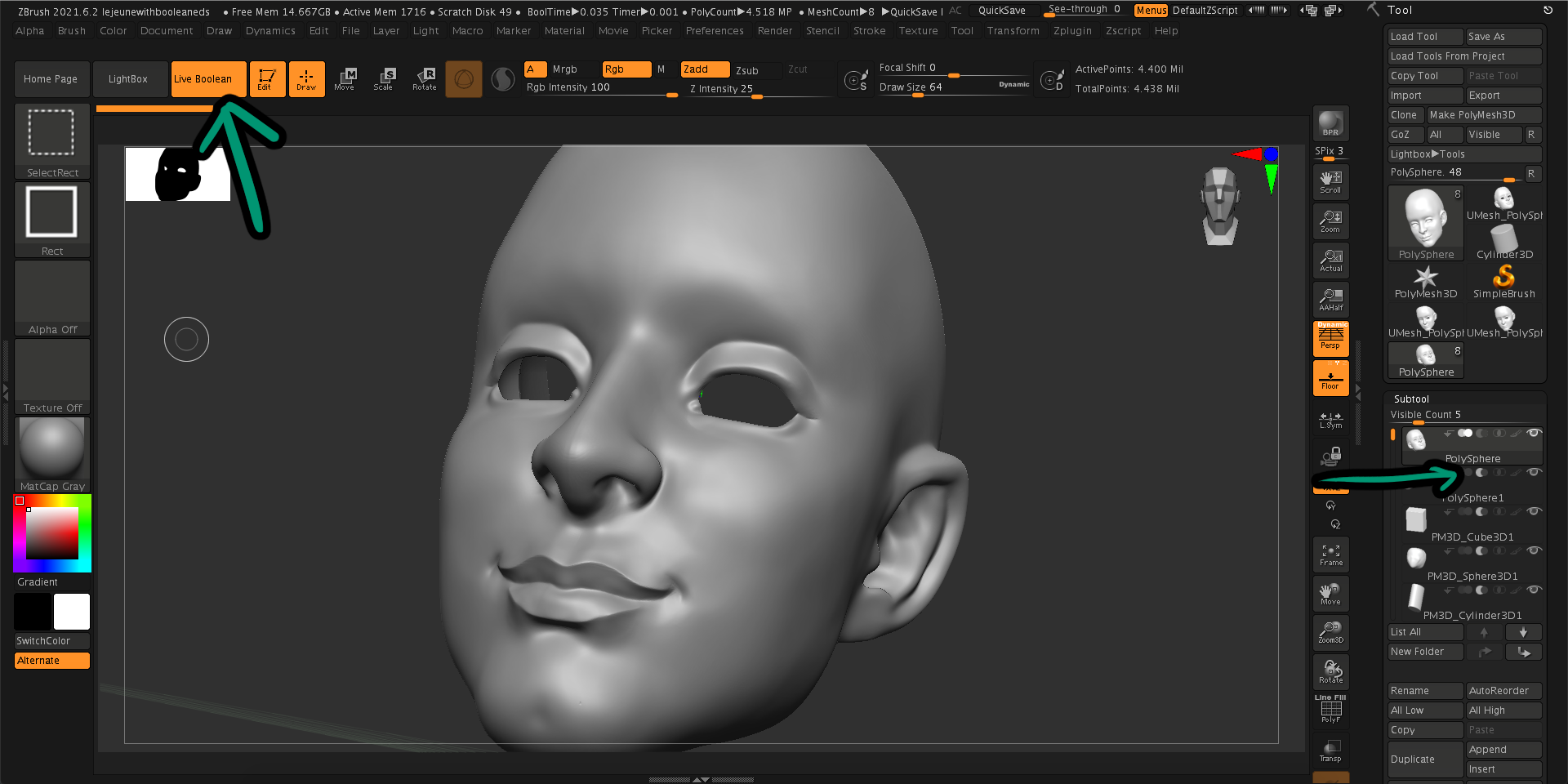Click Load Tool button
This screenshot has height=784, width=1568.
click(x=1425, y=37)
